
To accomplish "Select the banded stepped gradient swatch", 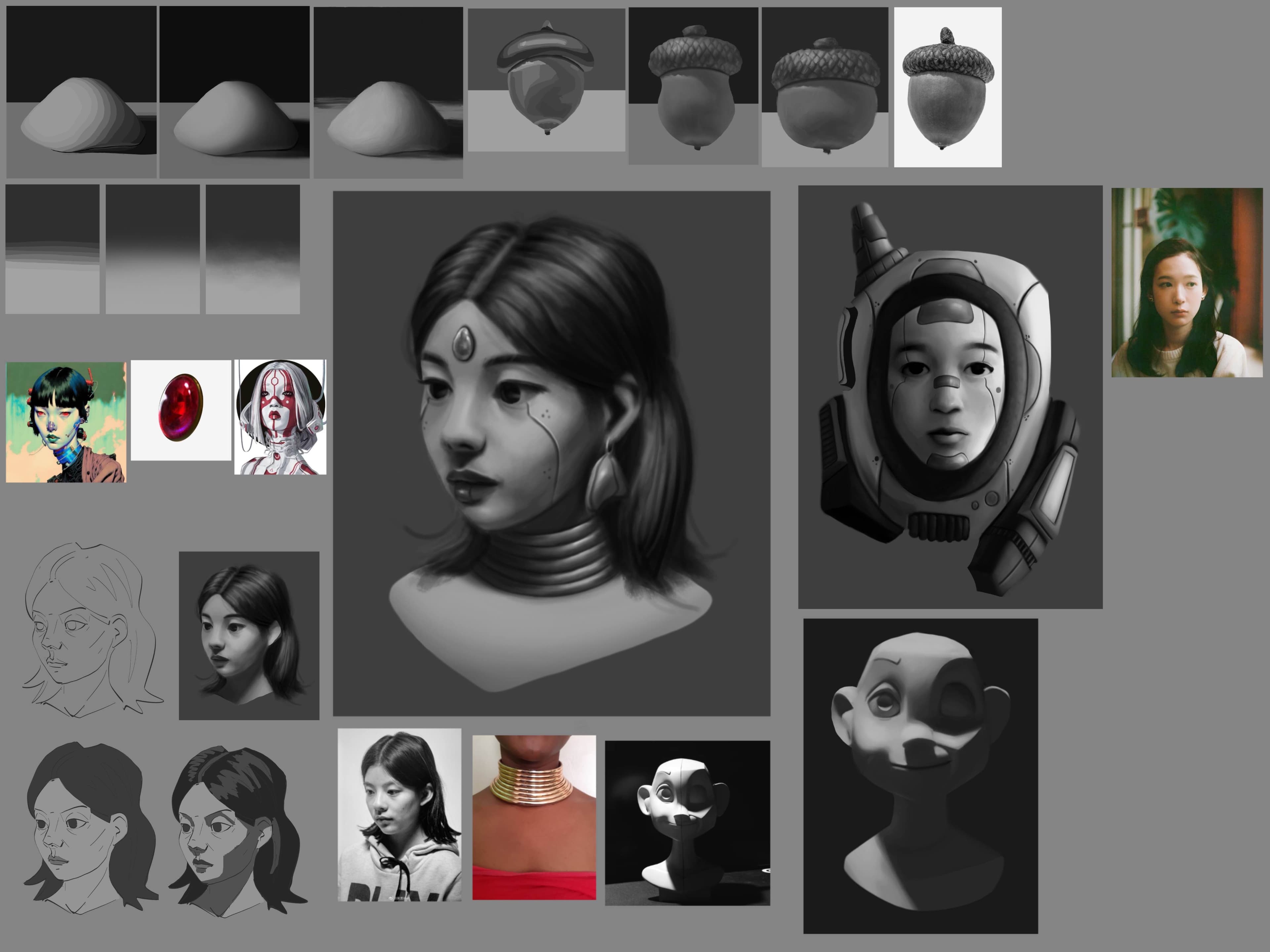I will pyautogui.click(x=52, y=249).
